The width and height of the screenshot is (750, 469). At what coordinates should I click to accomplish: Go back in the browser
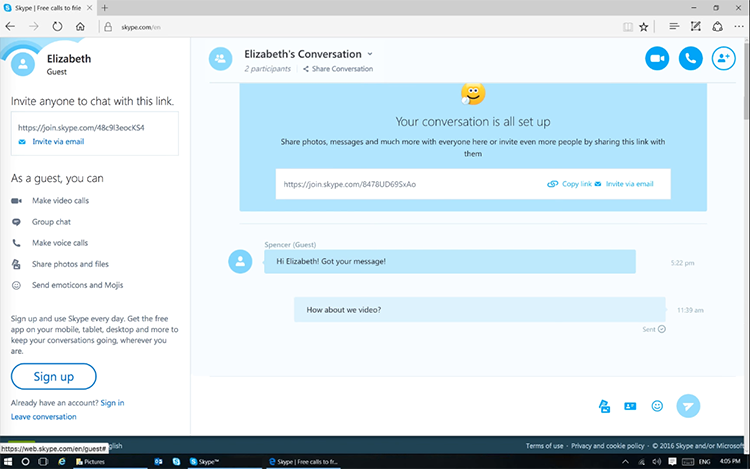coord(10,27)
